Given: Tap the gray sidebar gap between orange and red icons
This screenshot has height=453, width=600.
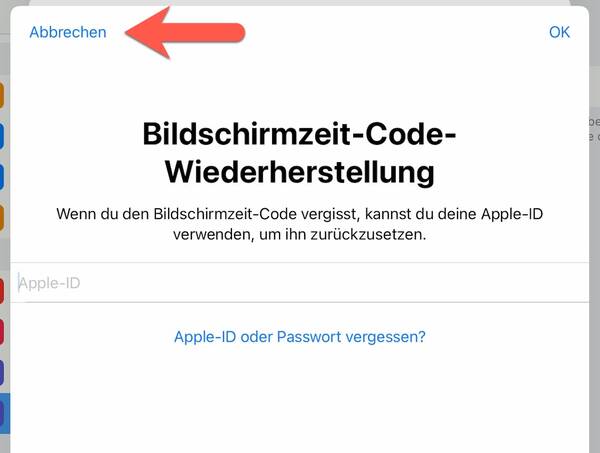Looking at the screenshot, I should tap(5, 254).
